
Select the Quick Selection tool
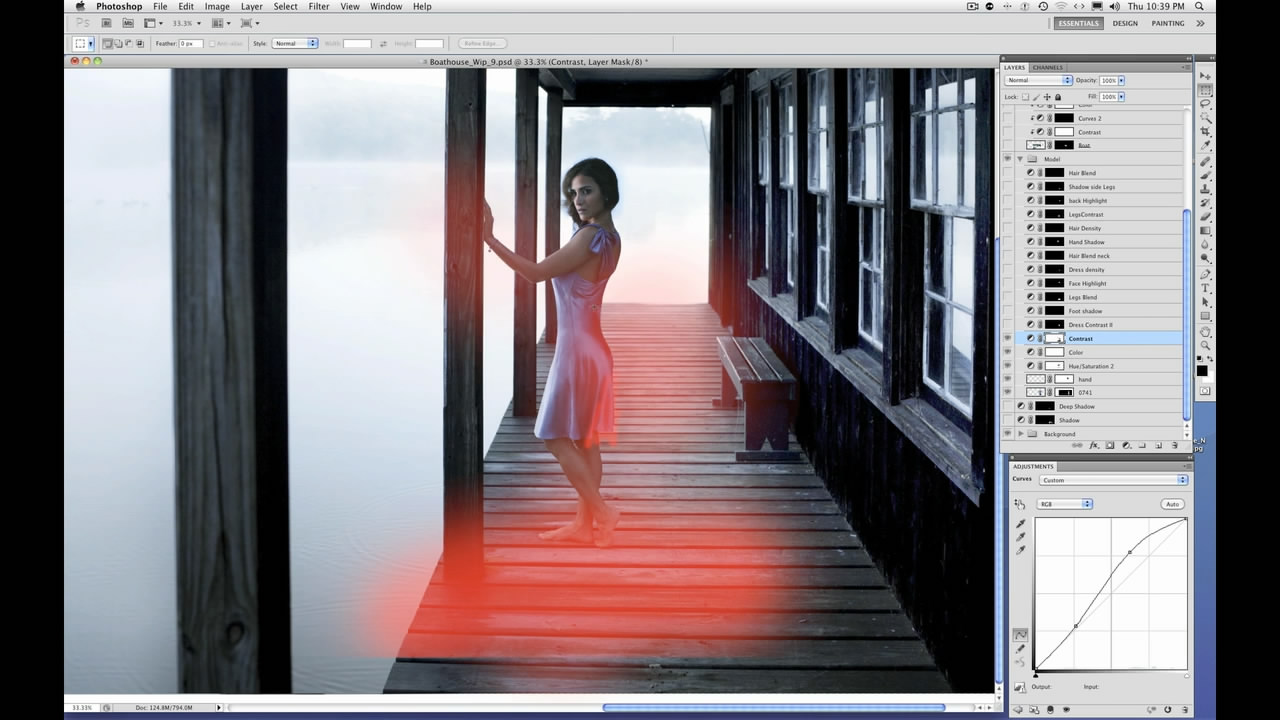click(1205, 118)
